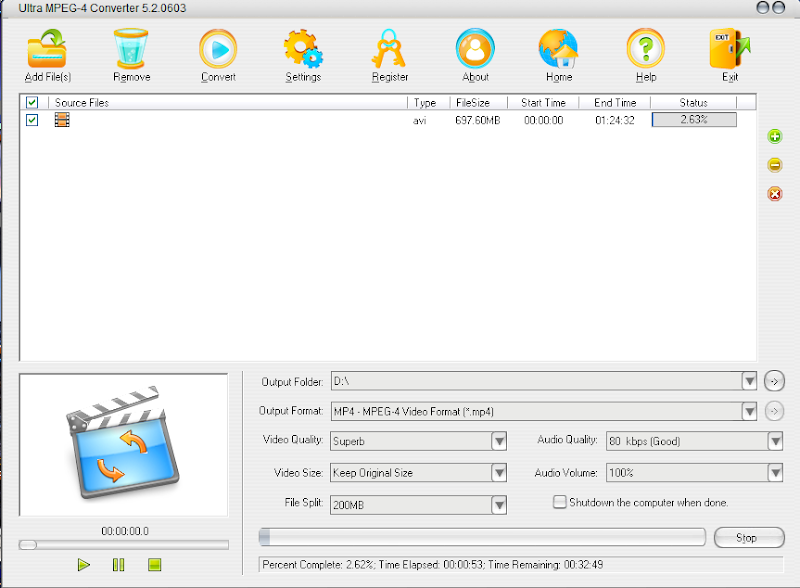Viewport: 800px width, 588px height.
Task: Click the Add File(s) toolbar icon
Action: click(x=47, y=49)
